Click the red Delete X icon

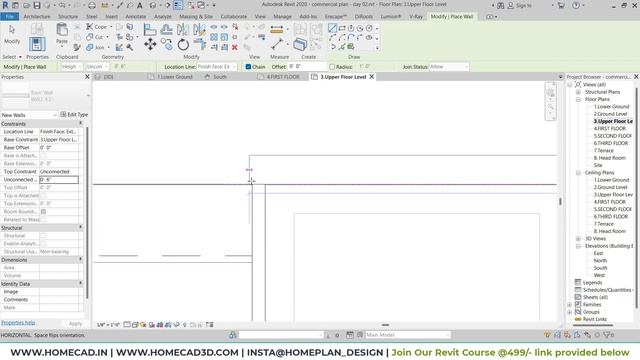pos(235,47)
